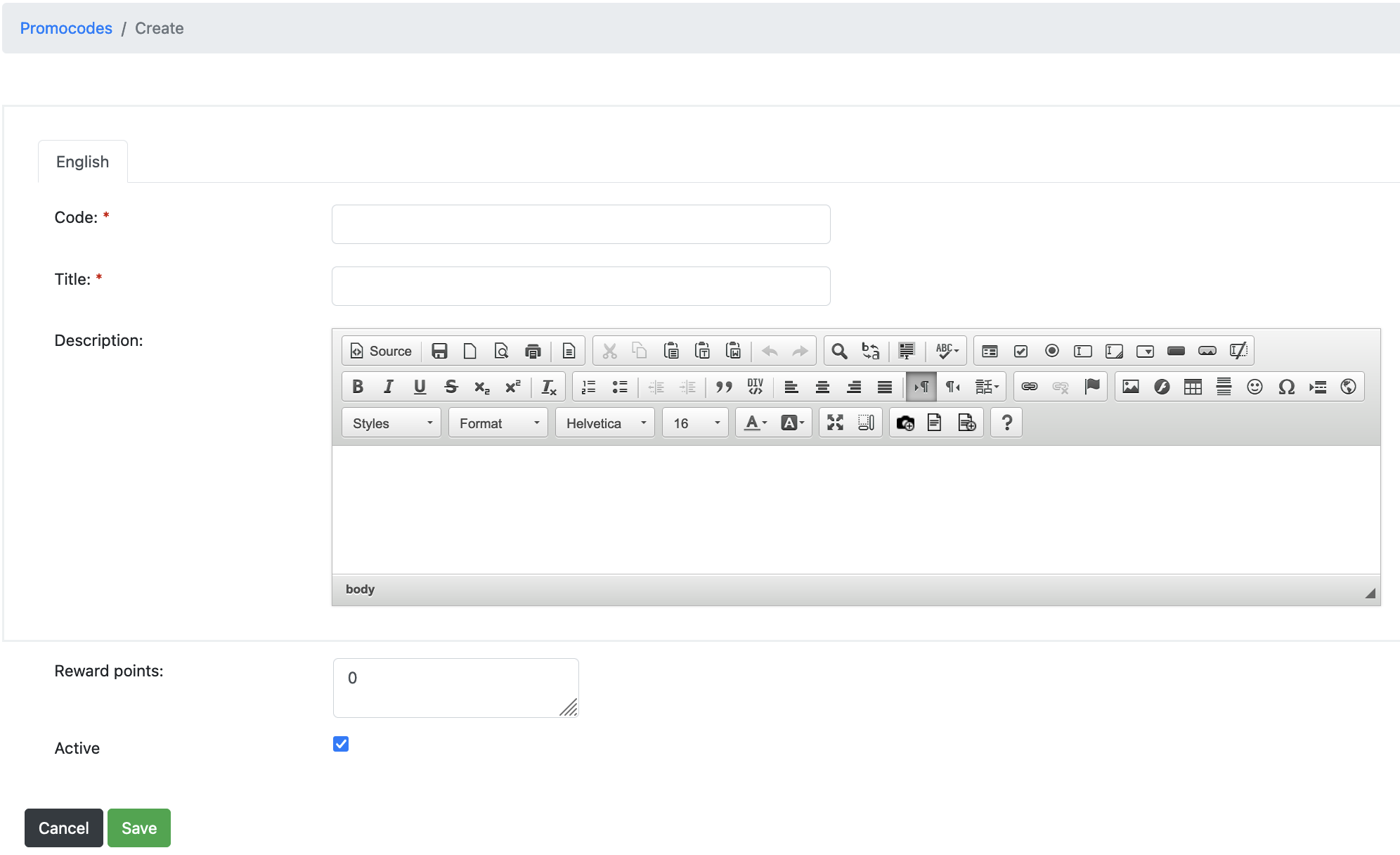Toggle italic text formatting
This screenshot has width=1400, height=855.
[388, 387]
